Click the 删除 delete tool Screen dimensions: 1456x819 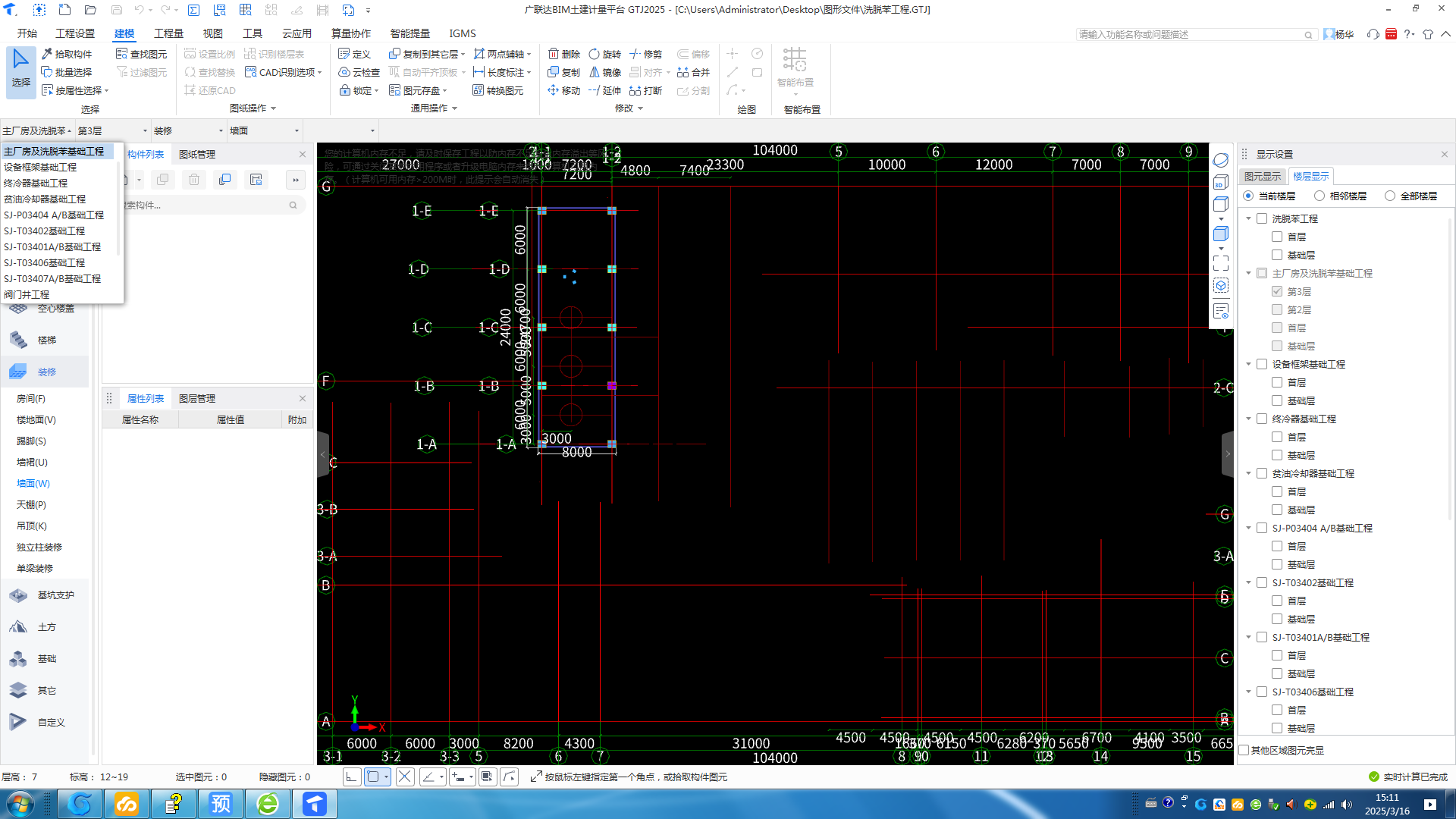[x=564, y=54]
